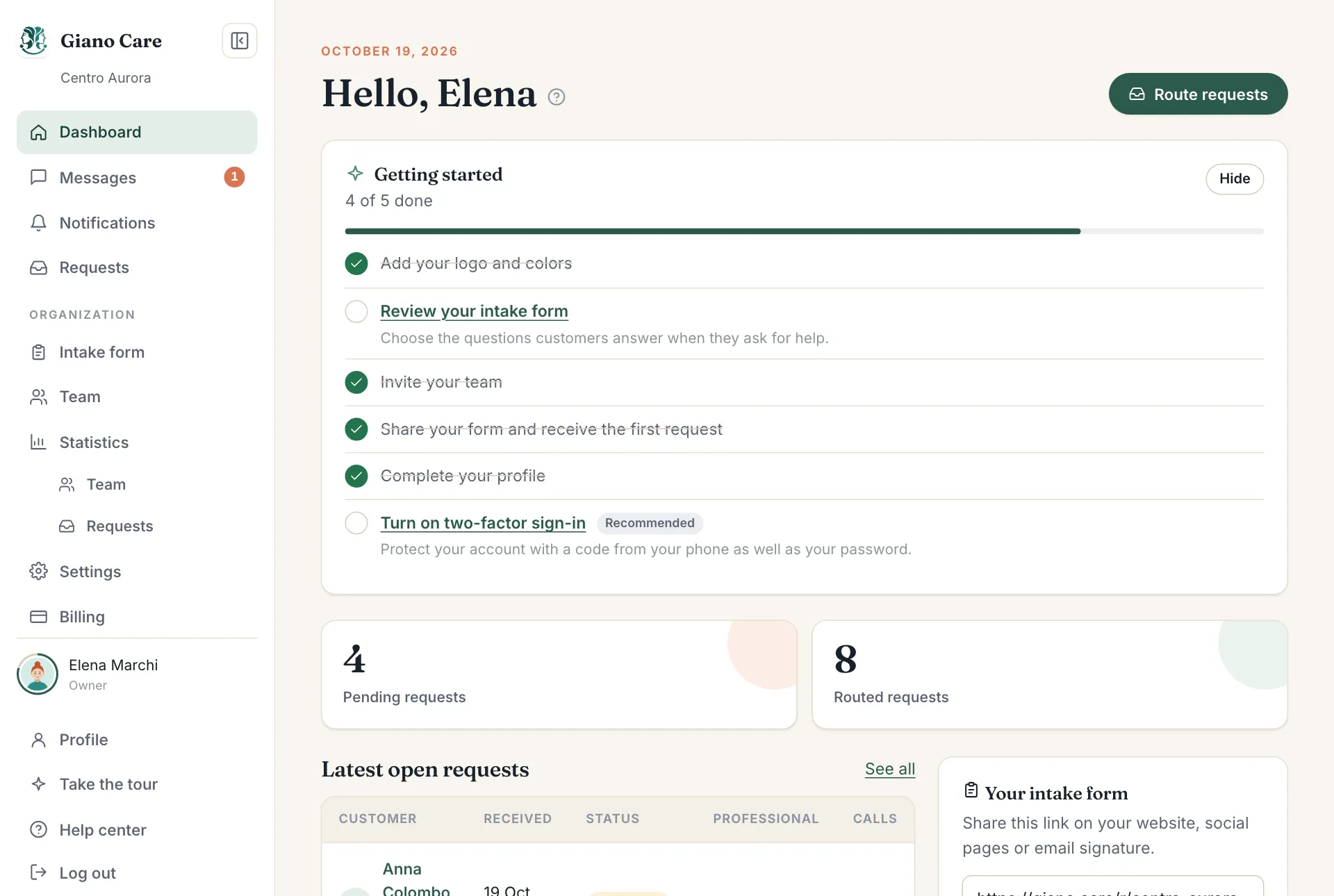Click See all open requests
Screen dimensions: 1334x896
pos(890,769)
